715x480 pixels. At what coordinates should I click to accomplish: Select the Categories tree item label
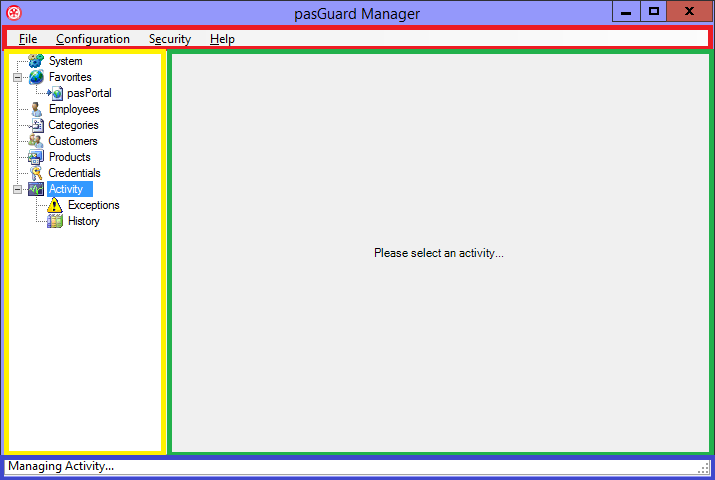tap(73, 125)
